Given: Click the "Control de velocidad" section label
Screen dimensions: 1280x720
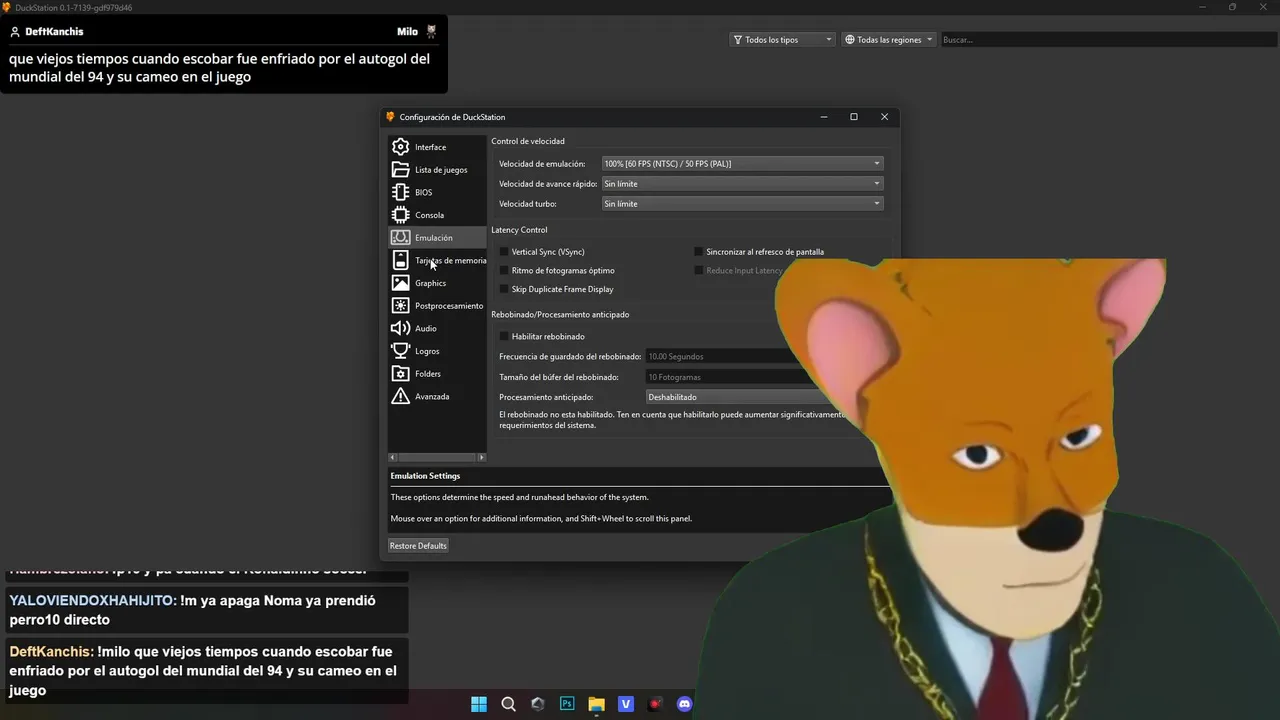Looking at the screenshot, I should click(x=528, y=141).
